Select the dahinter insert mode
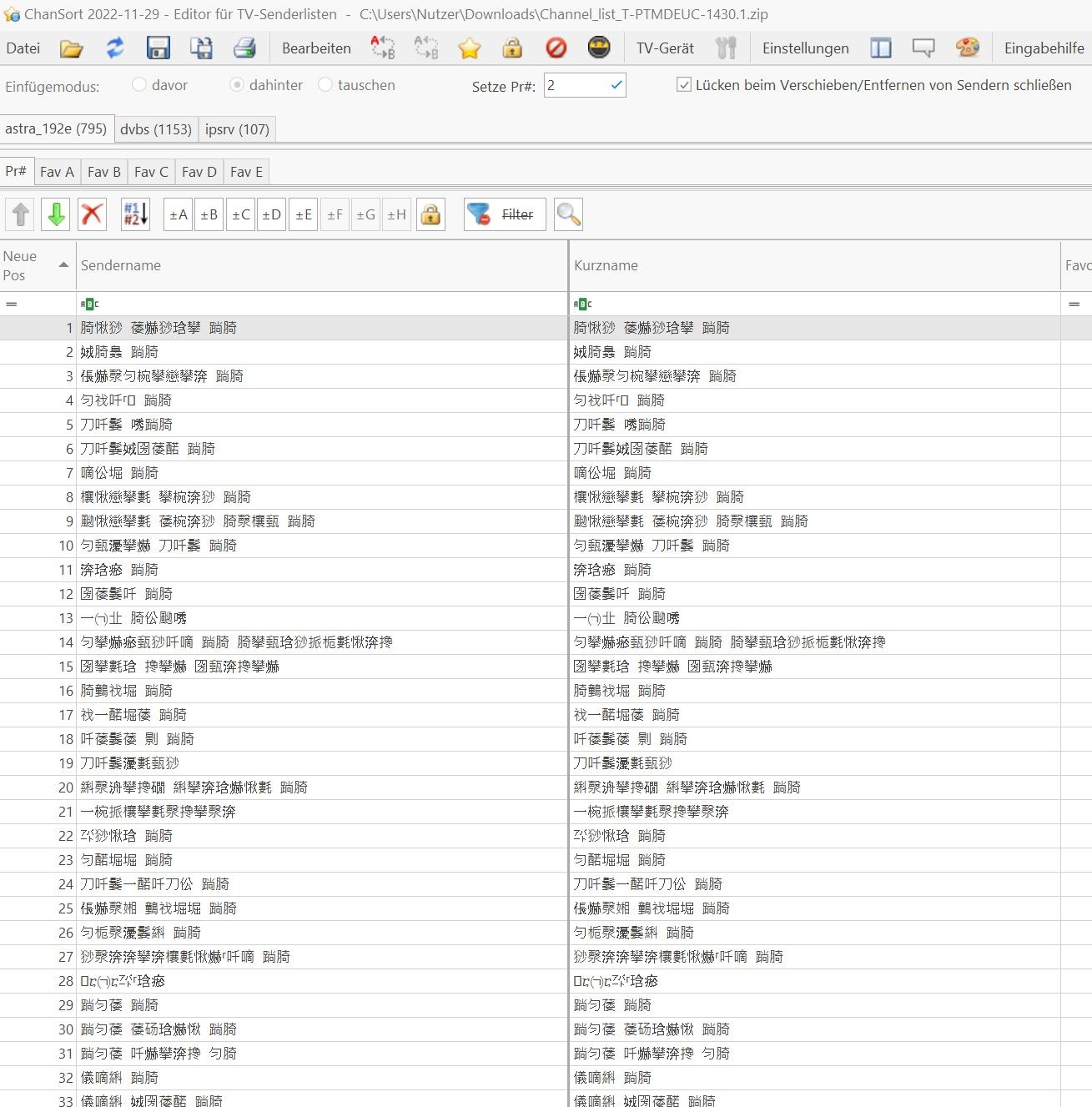 coord(266,85)
